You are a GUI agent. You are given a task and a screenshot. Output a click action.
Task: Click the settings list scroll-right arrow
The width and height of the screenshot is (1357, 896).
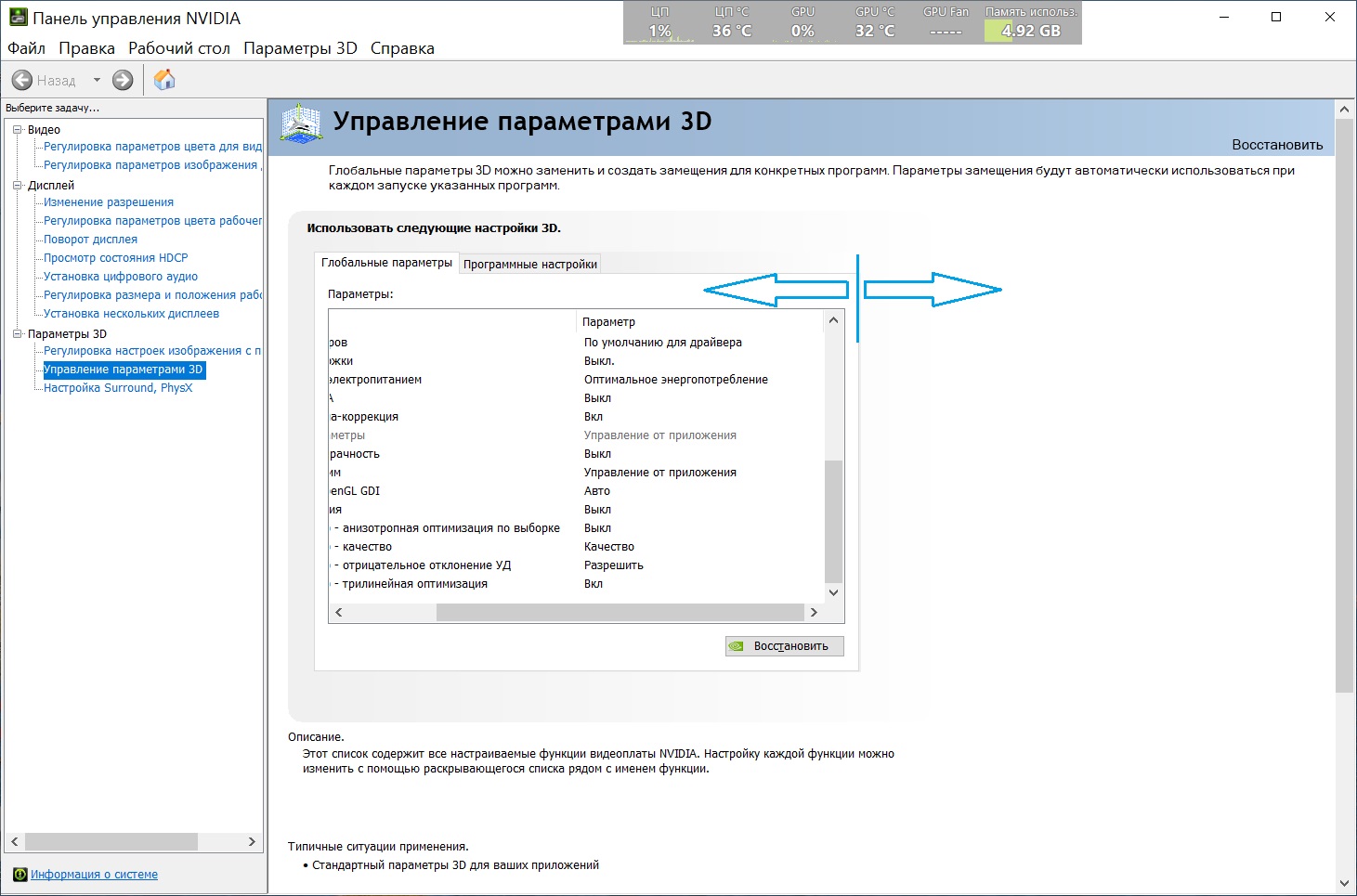pyautogui.click(x=814, y=613)
